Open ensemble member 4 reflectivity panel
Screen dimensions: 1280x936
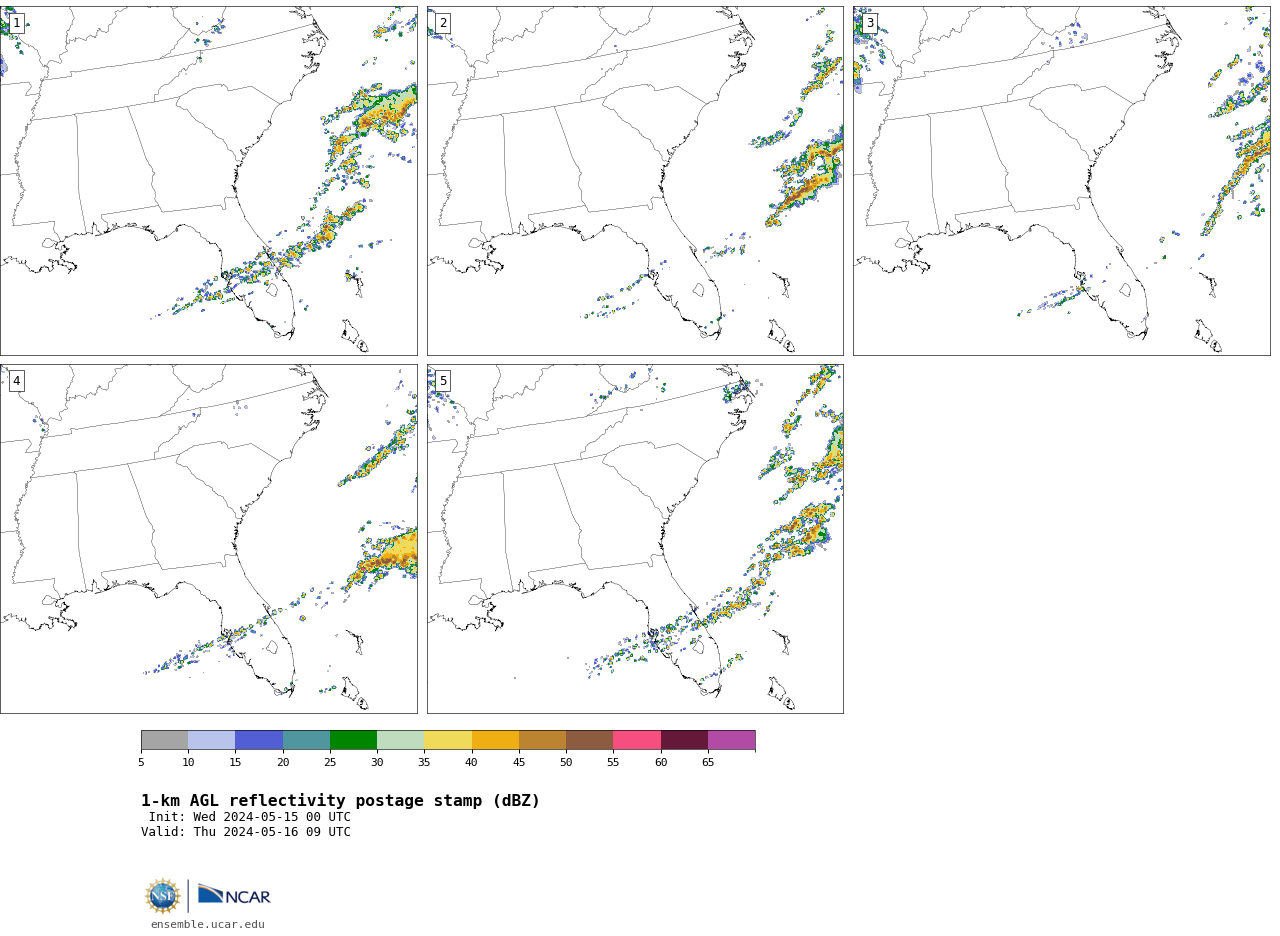(208, 539)
